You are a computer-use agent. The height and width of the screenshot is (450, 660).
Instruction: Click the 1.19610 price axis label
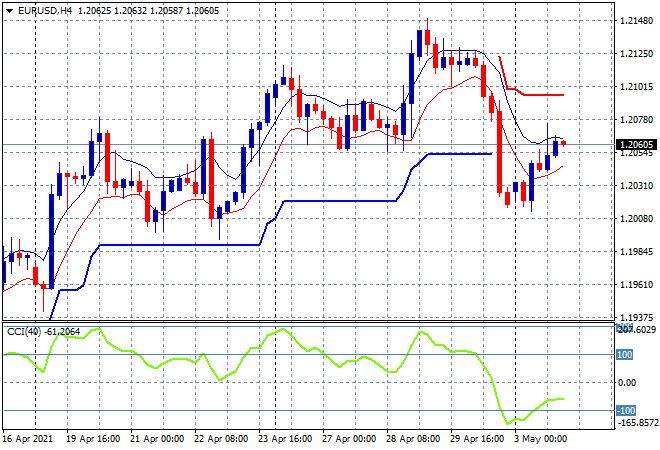636,285
